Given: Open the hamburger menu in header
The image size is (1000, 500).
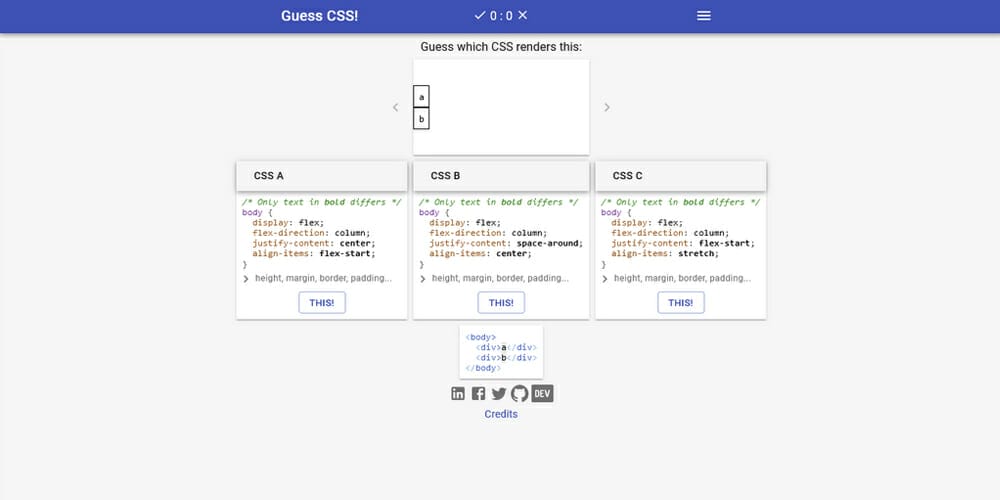Looking at the screenshot, I should (x=703, y=16).
